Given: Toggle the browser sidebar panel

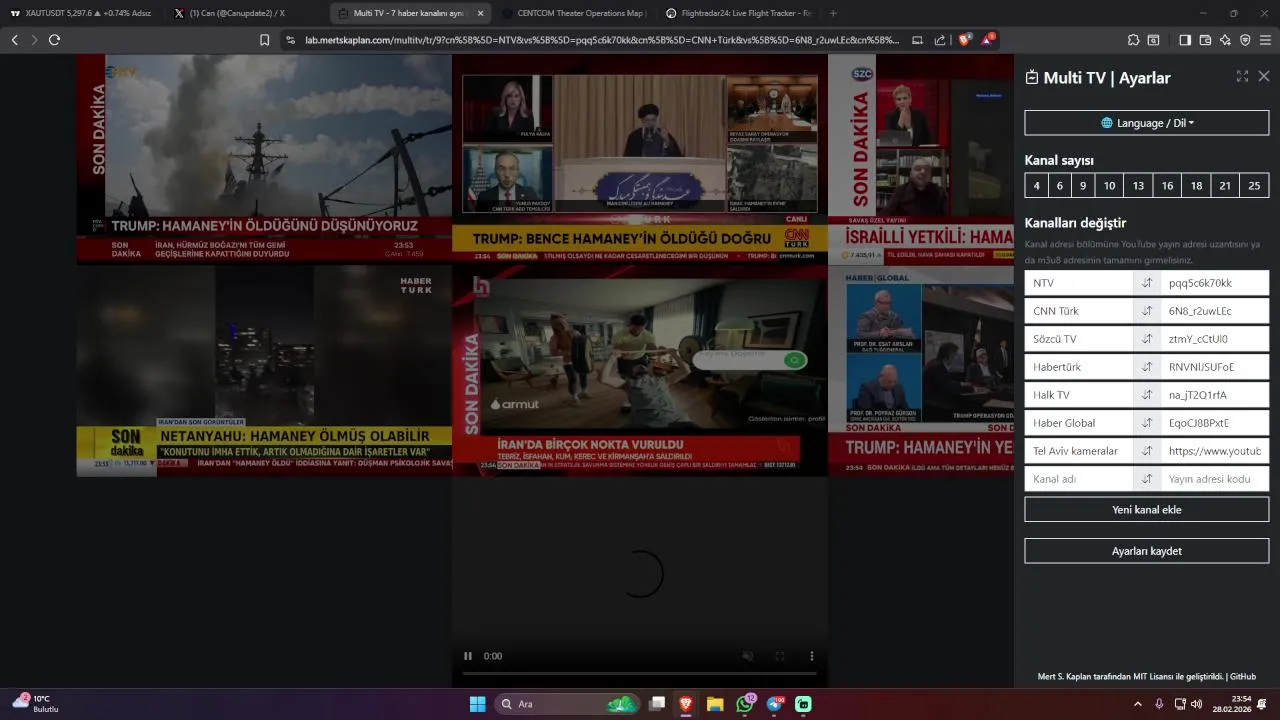Looking at the screenshot, I should click(x=1185, y=40).
